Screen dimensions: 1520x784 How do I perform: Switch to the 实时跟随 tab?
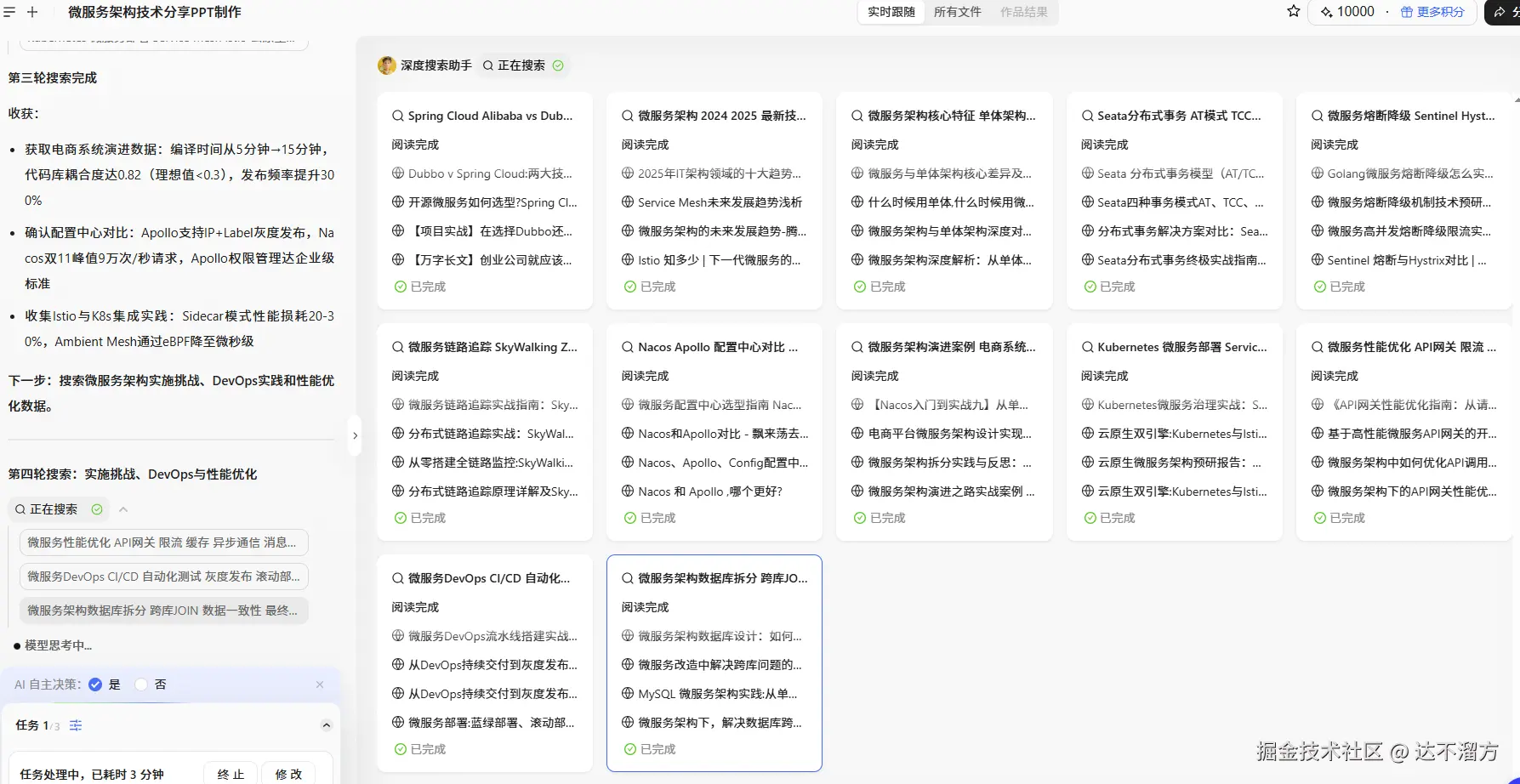tap(891, 12)
